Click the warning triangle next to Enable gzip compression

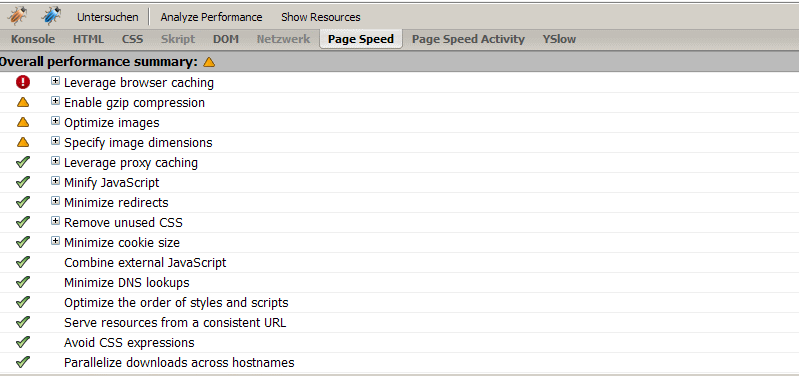pos(23,102)
